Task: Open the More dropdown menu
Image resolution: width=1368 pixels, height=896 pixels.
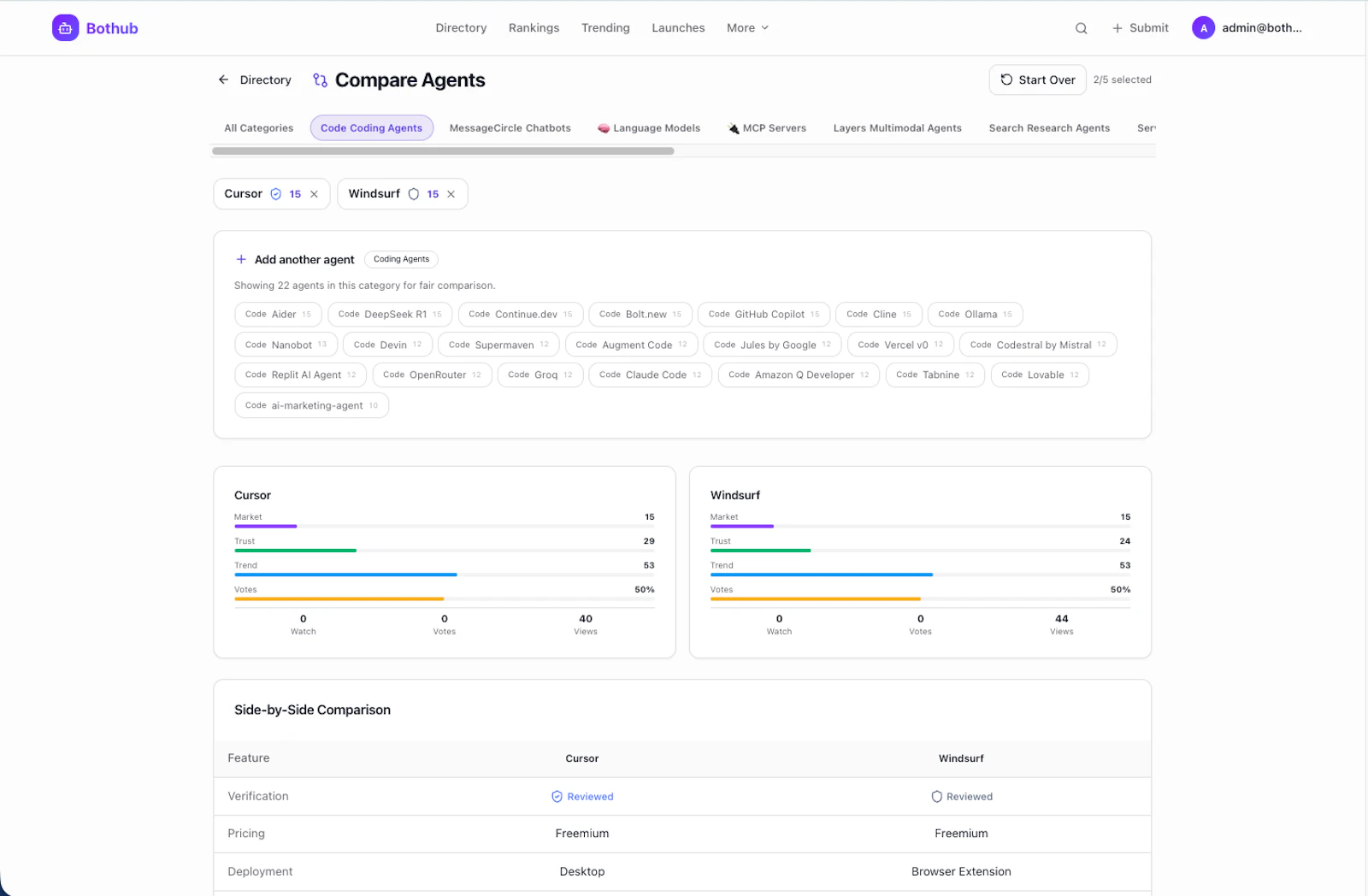Action: tap(746, 27)
